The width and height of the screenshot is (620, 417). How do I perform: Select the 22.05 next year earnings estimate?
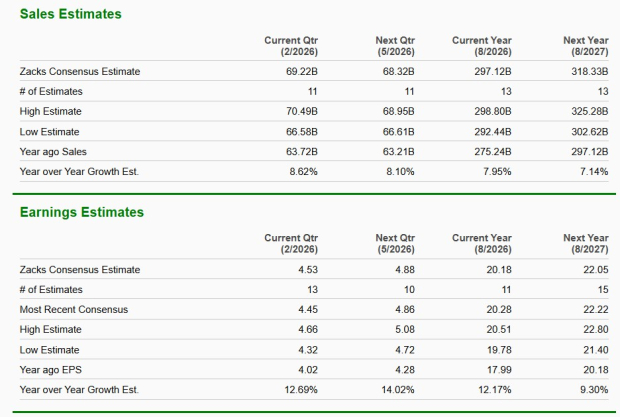click(x=595, y=269)
